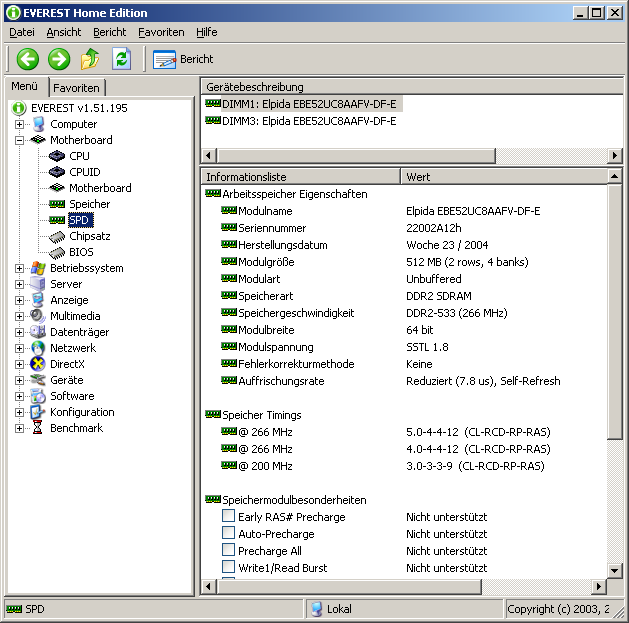Click the Betriebssystem Windows flag icon
This screenshot has width=629, height=623.
coord(38,268)
